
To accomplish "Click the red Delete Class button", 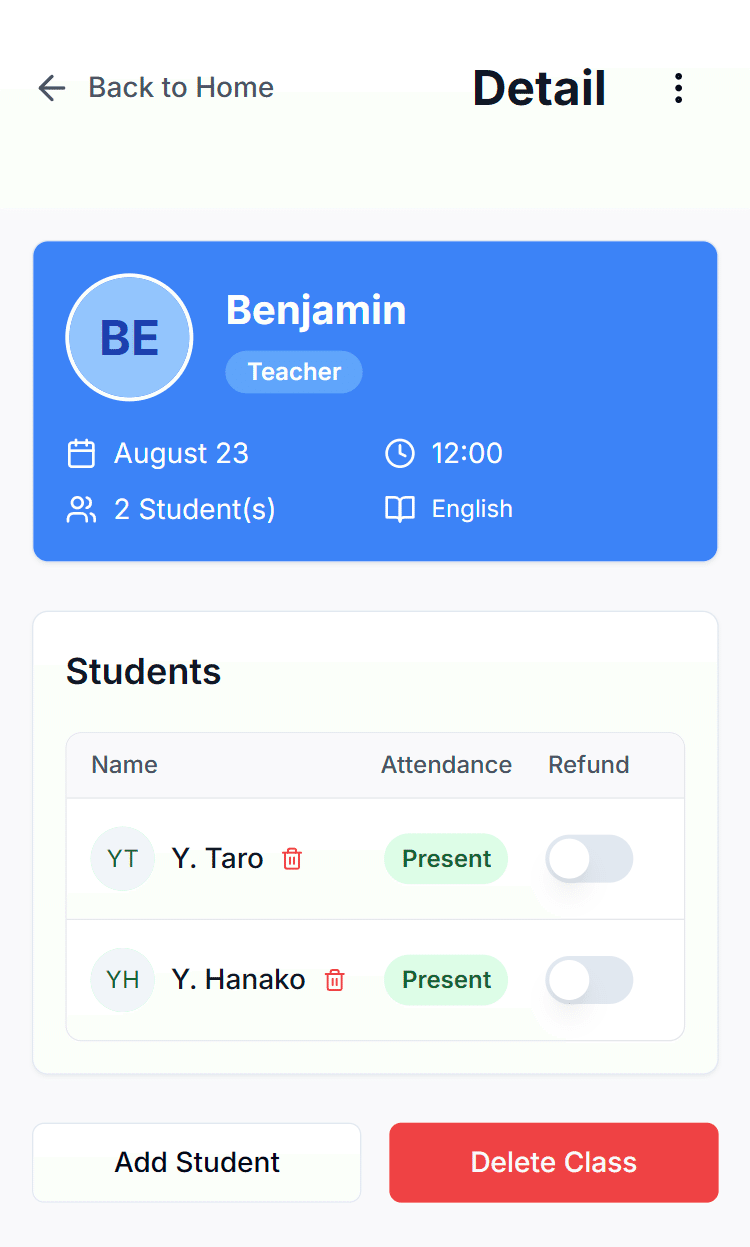I will click(x=553, y=1162).
